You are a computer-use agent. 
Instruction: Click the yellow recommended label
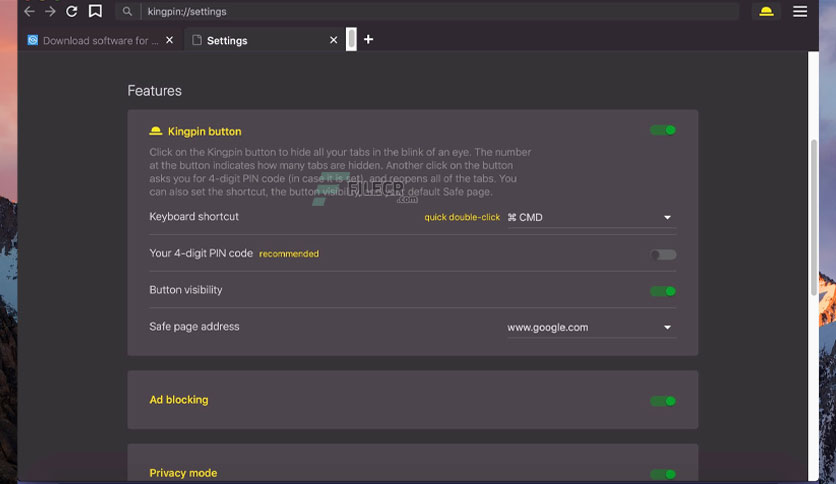point(289,254)
